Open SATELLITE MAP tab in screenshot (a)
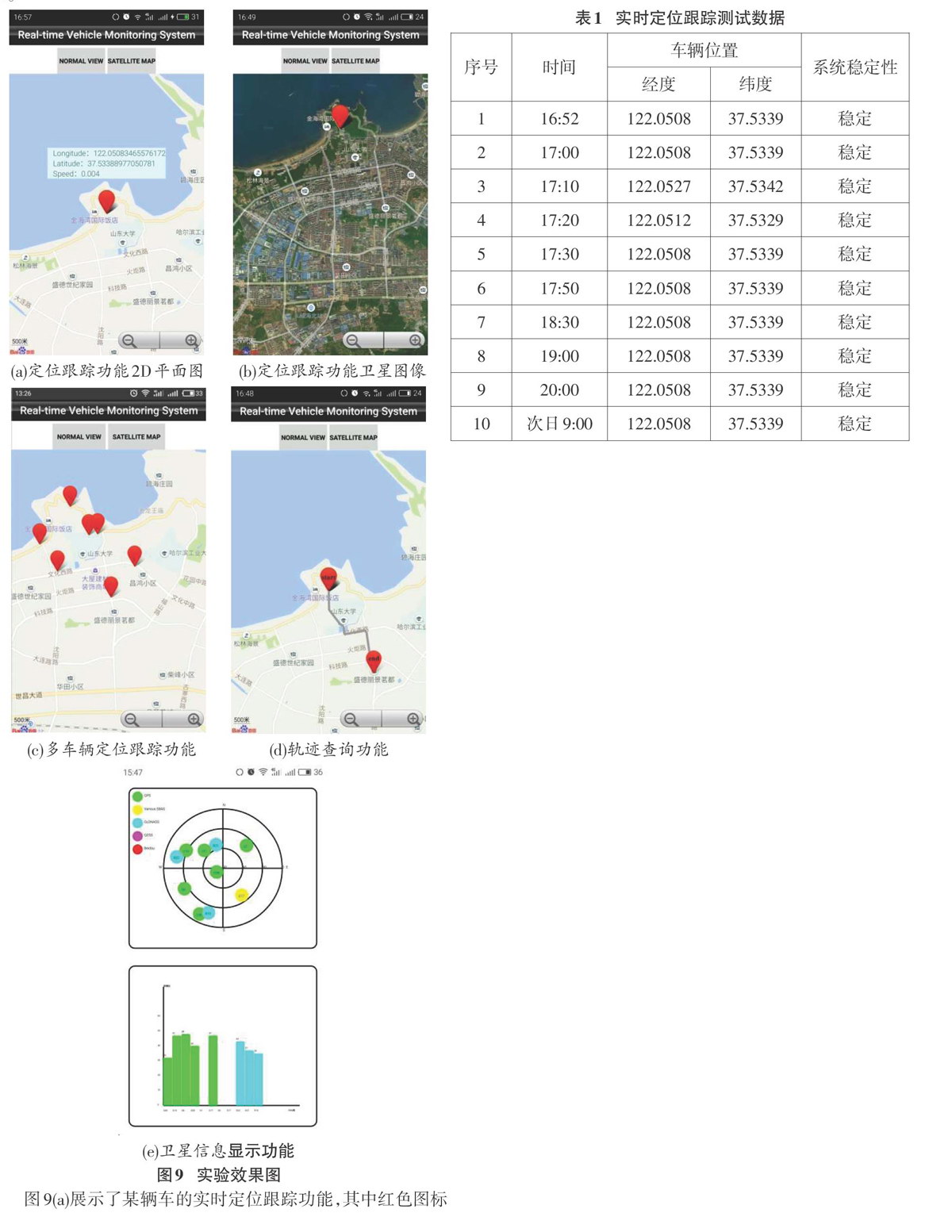This screenshot has width=952, height=1232. point(132,61)
